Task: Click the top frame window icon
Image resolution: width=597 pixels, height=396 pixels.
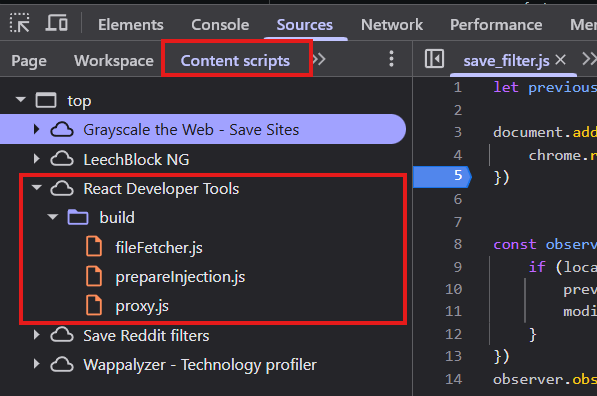Action: coord(46,101)
